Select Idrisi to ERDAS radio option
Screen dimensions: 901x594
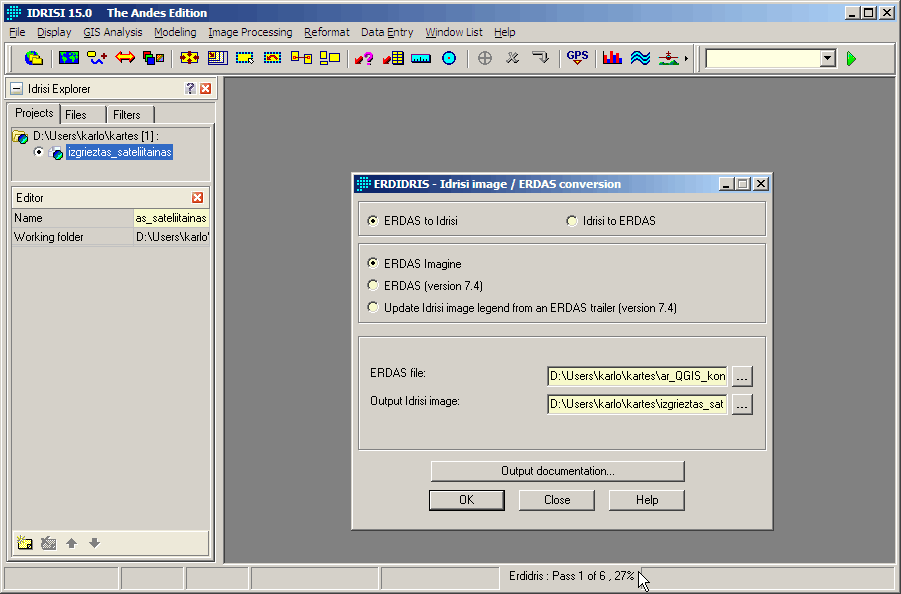click(x=572, y=221)
